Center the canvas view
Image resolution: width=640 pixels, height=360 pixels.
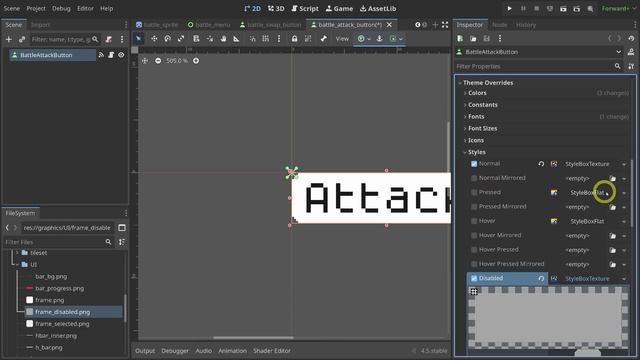[144, 61]
